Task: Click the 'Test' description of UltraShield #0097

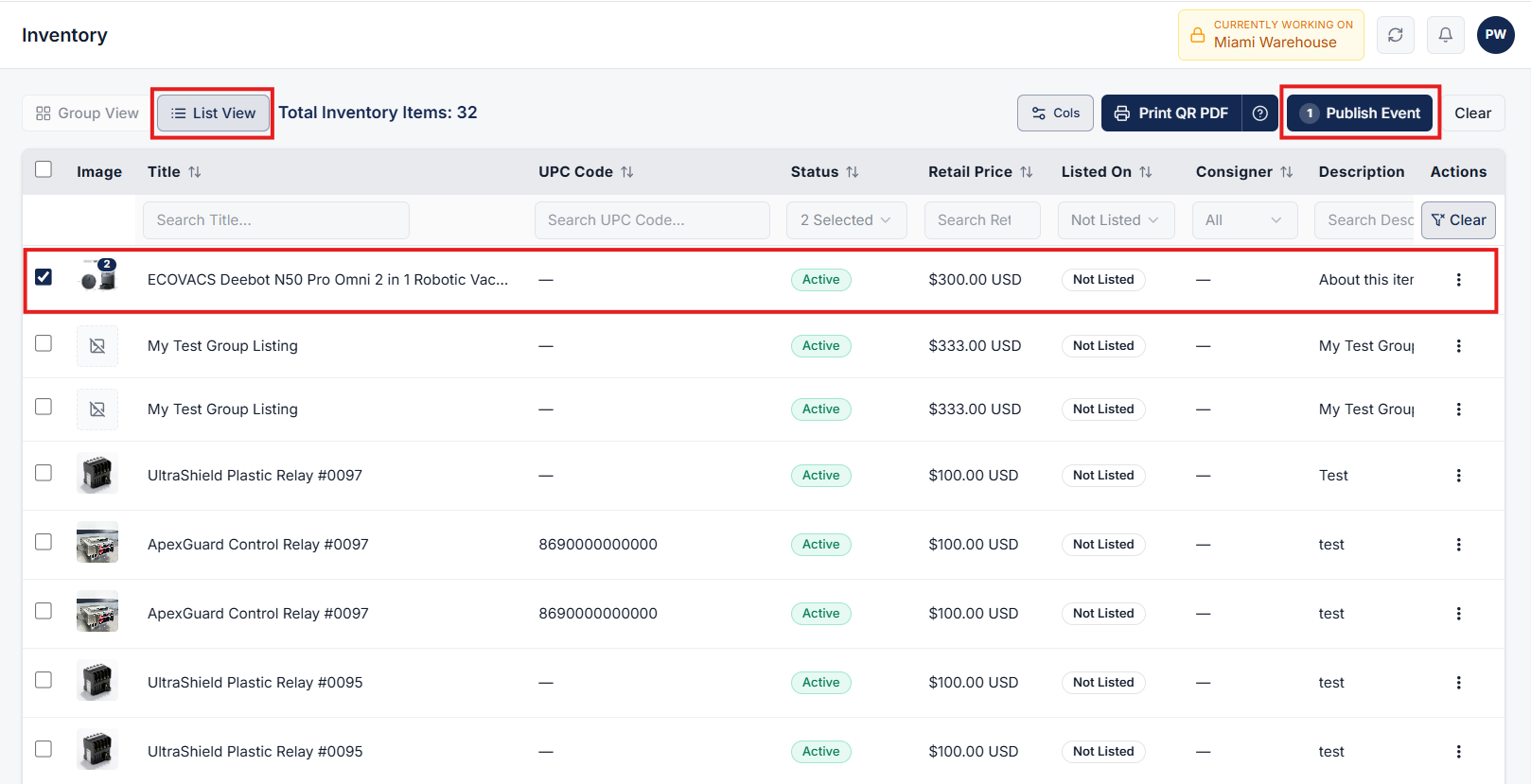Action: point(1333,476)
